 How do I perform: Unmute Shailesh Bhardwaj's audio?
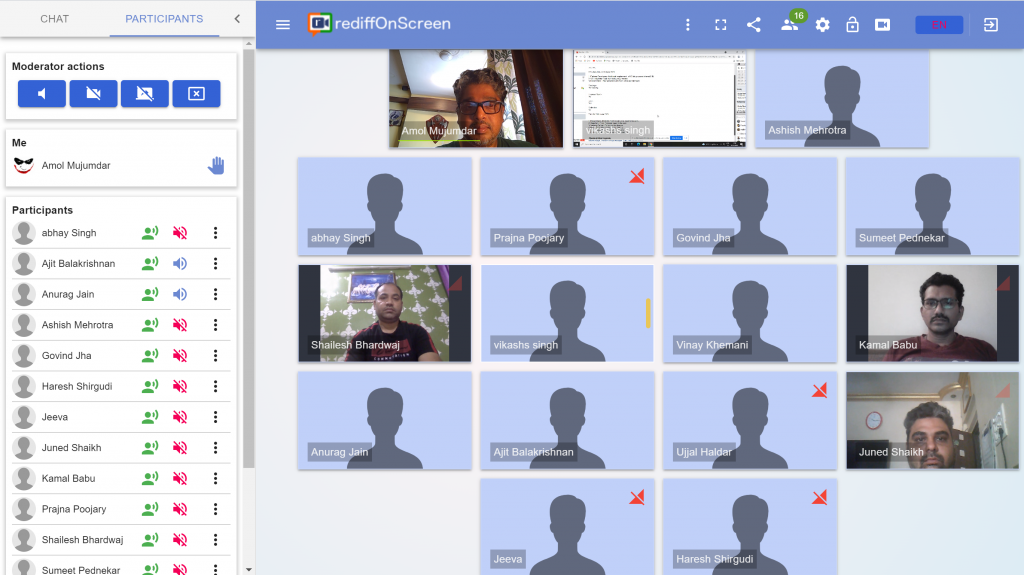coord(180,540)
